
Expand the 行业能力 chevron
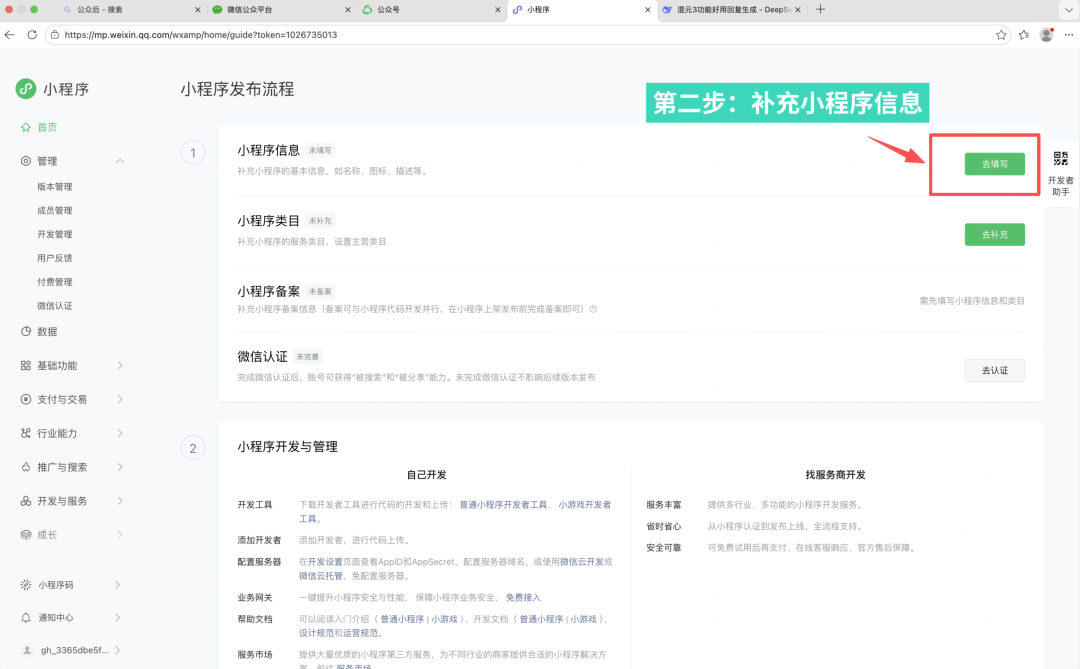120,433
